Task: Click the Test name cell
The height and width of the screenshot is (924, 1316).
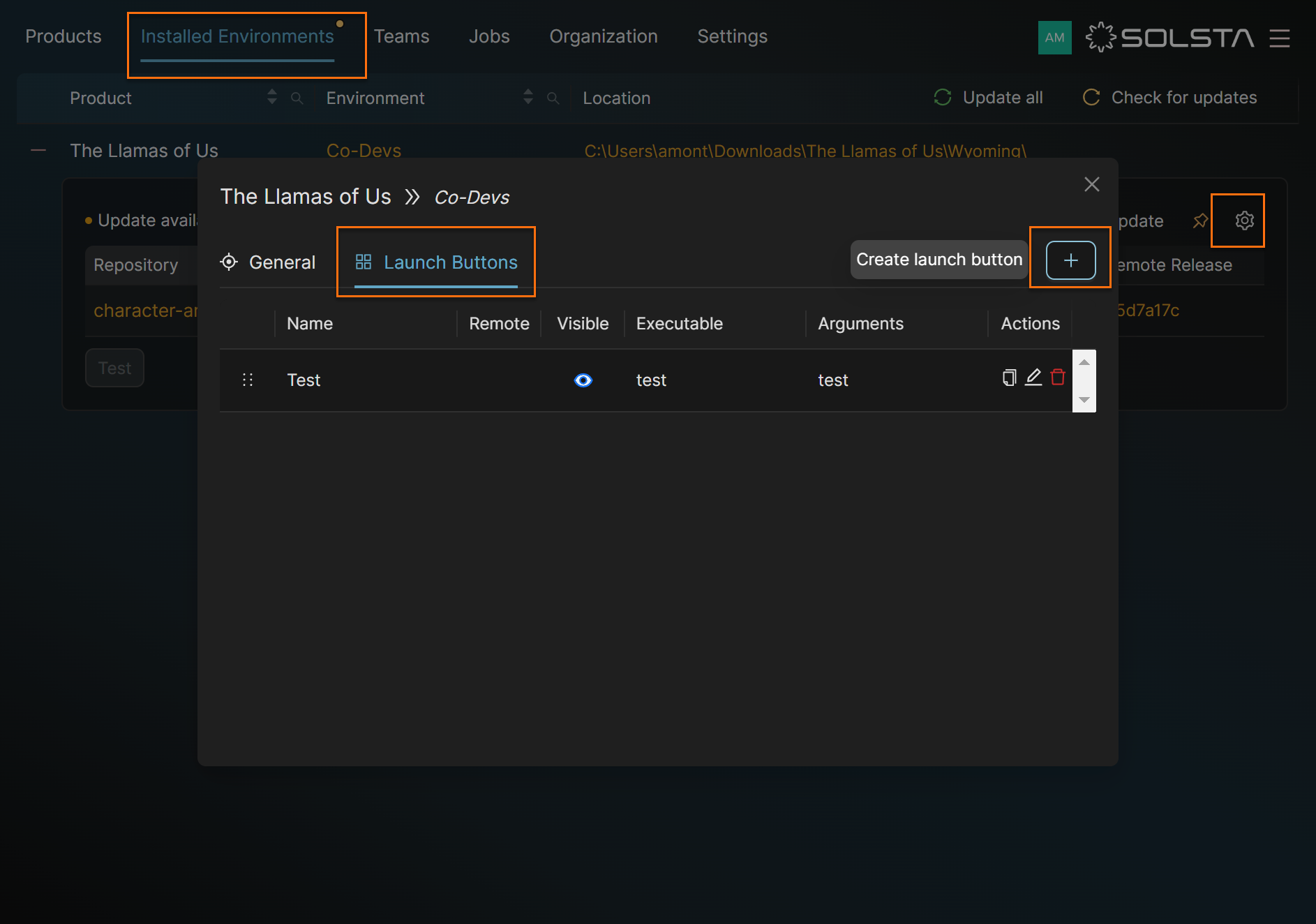Action: coord(304,380)
